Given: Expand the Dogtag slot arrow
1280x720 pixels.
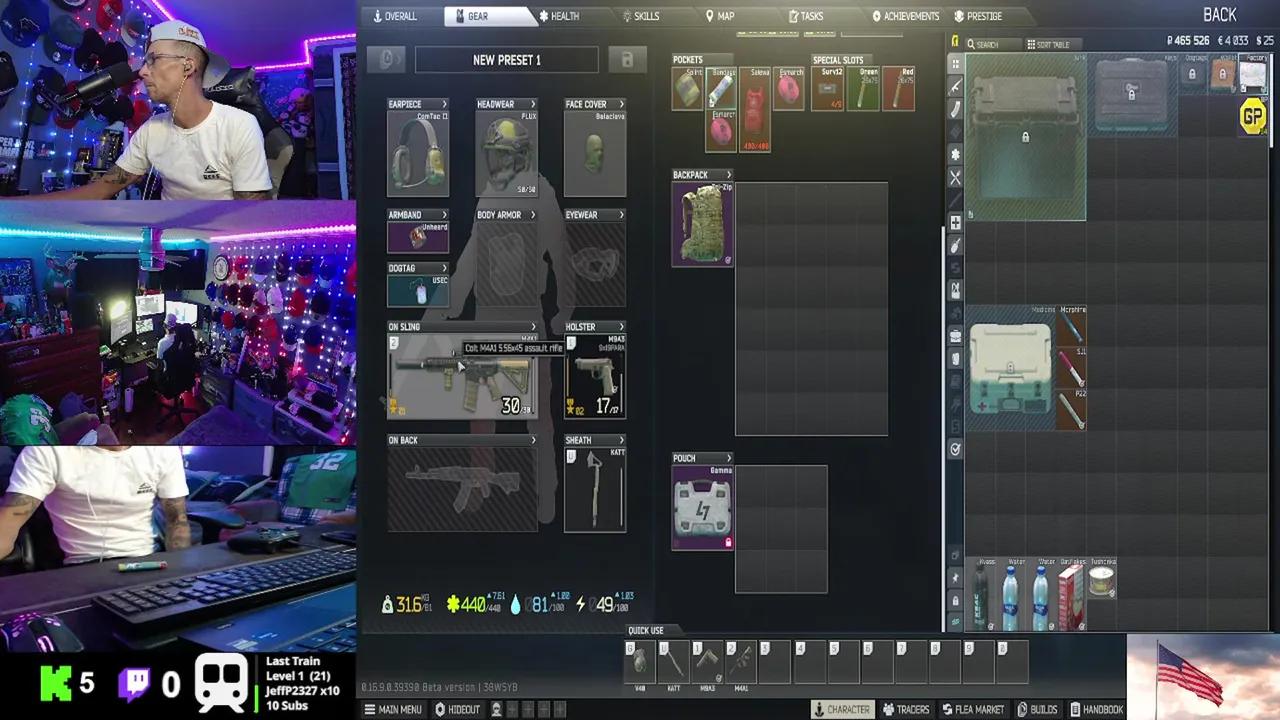Looking at the screenshot, I should [444, 268].
